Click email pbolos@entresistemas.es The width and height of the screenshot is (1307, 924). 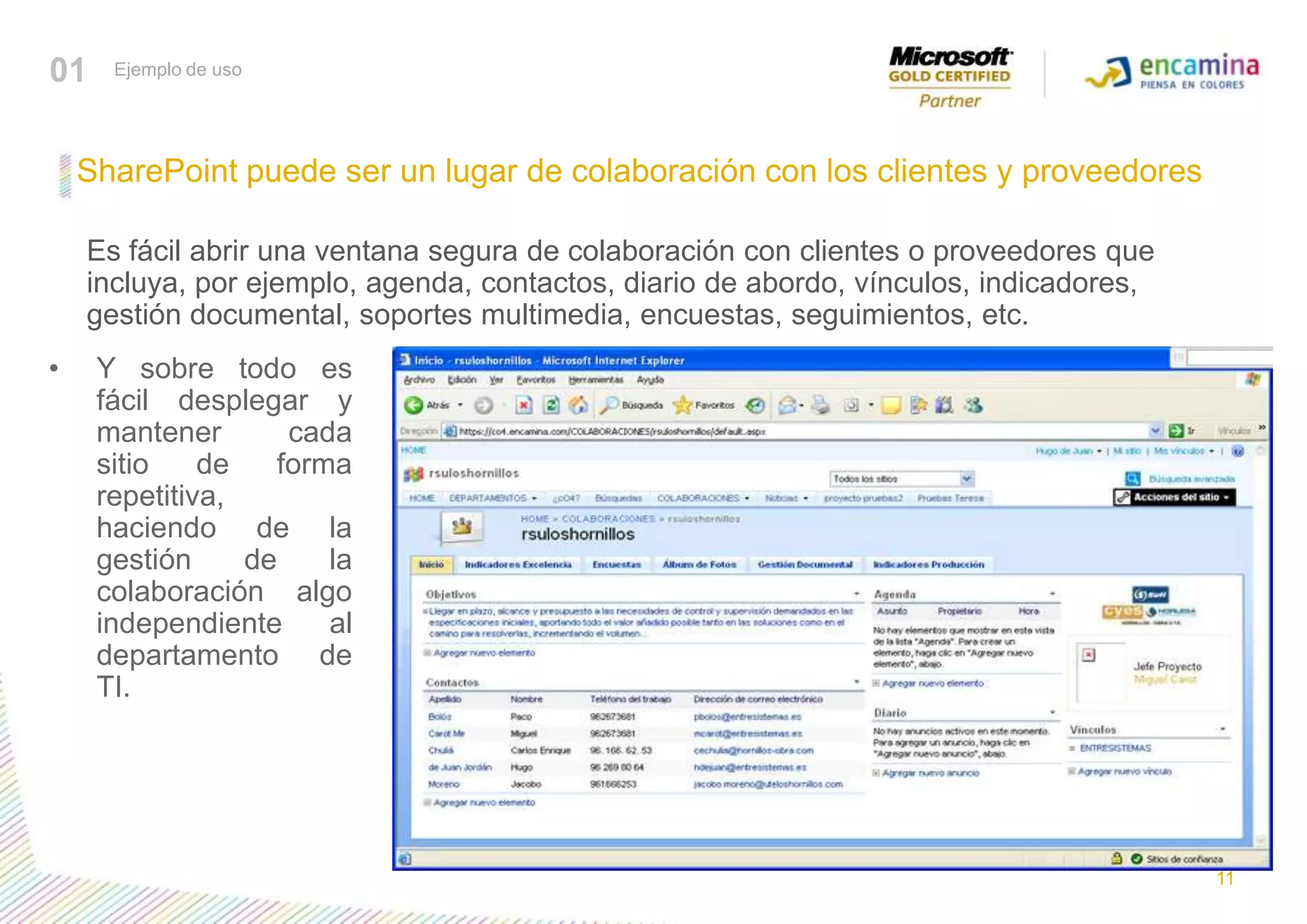pos(747,717)
